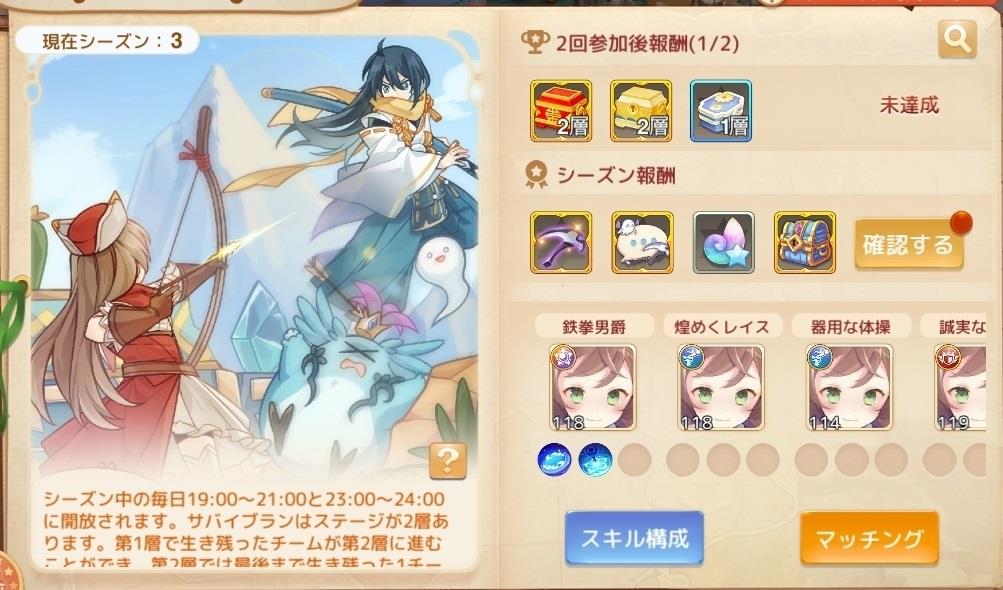Select the red treasure box 2層 reward
The image size is (1003, 590).
point(561,111)
